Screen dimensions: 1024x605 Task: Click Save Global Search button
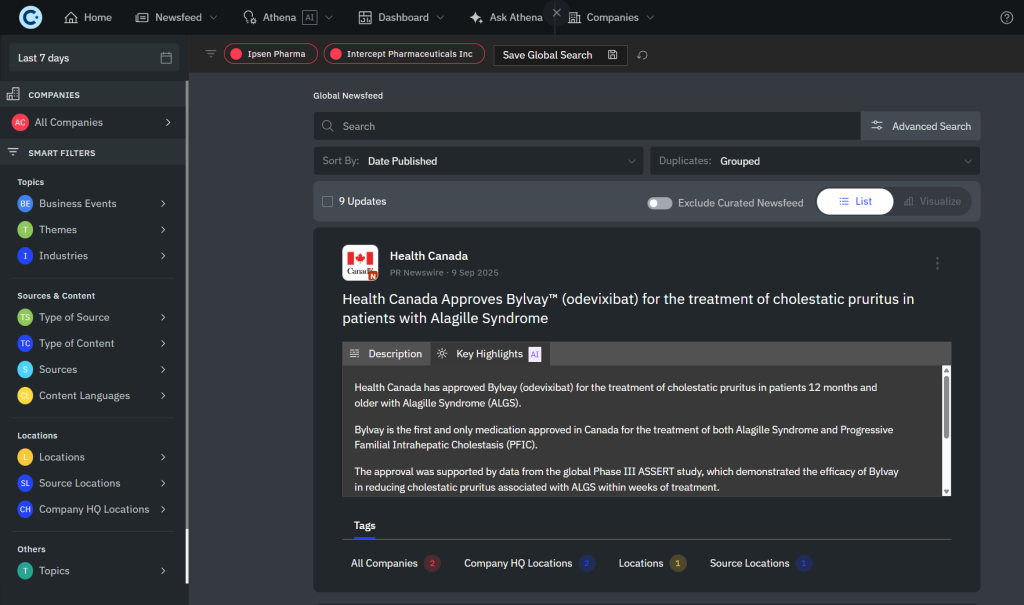point(560,55)
